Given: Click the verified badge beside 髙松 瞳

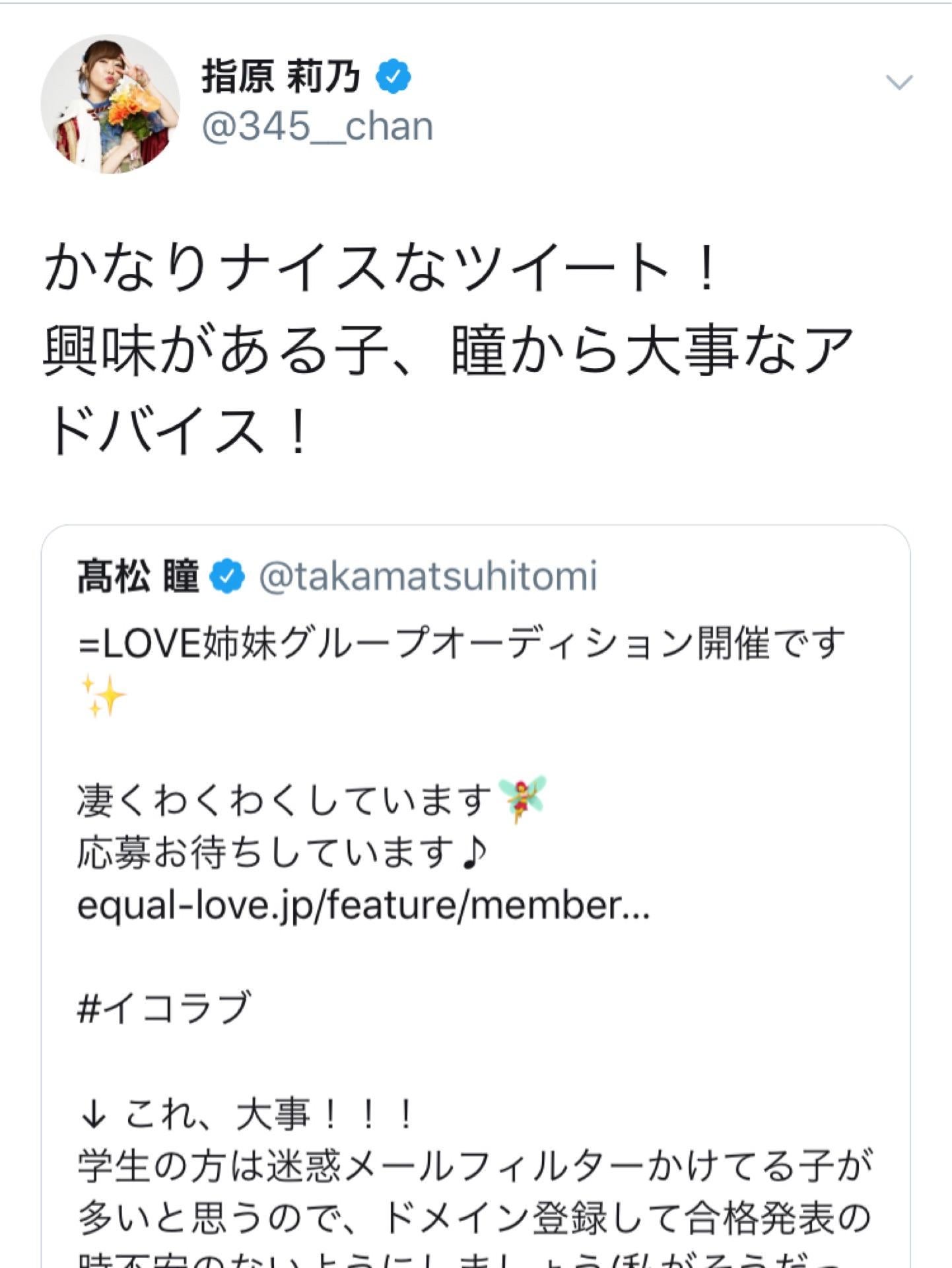Looking at the screenshot, I should coord(227,577).
